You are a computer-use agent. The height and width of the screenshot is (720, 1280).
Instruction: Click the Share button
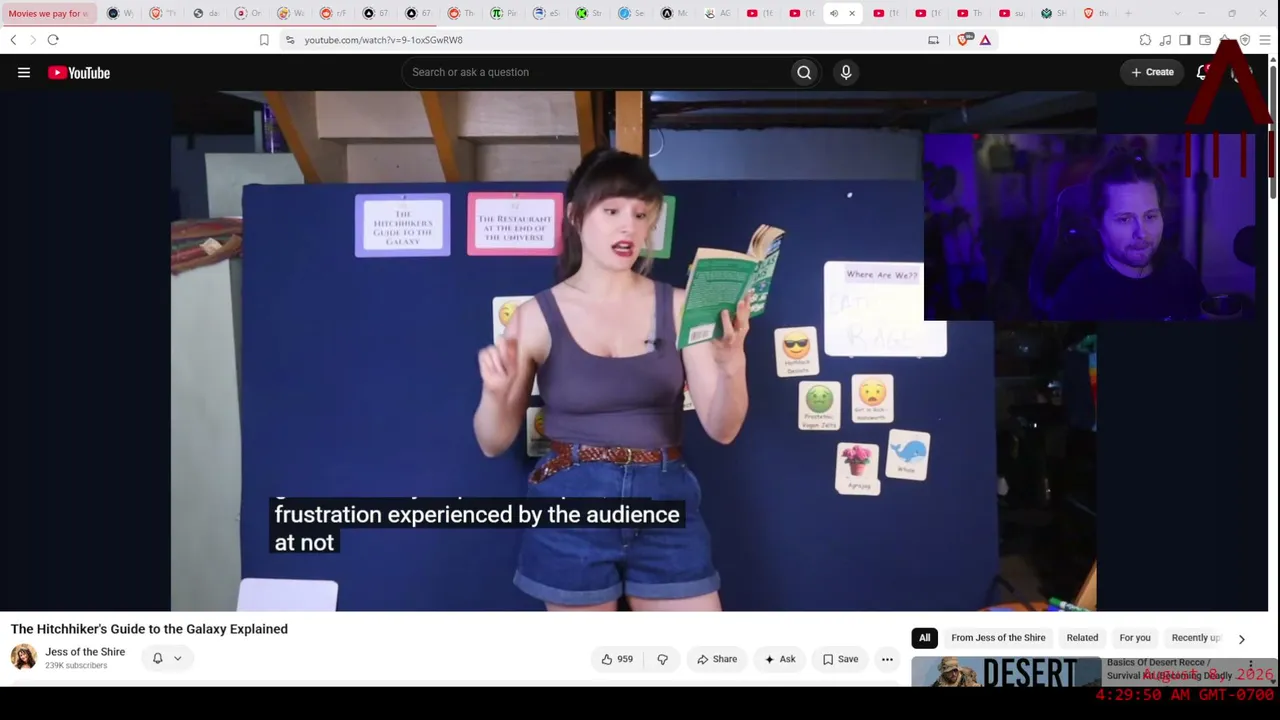point(717,659)
